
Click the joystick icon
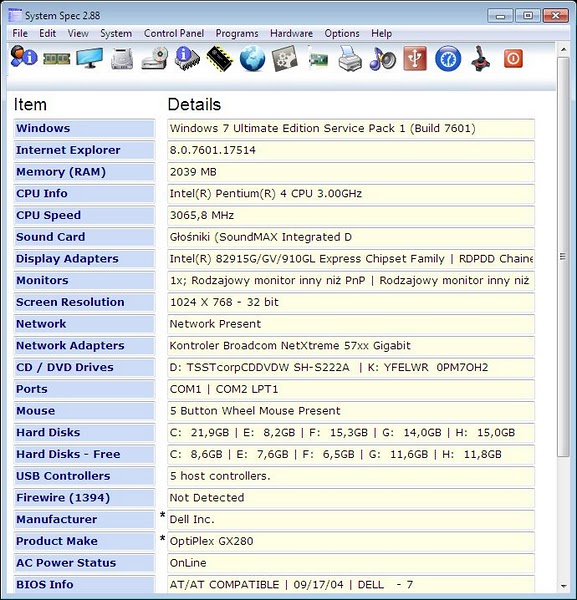(481, 58)
